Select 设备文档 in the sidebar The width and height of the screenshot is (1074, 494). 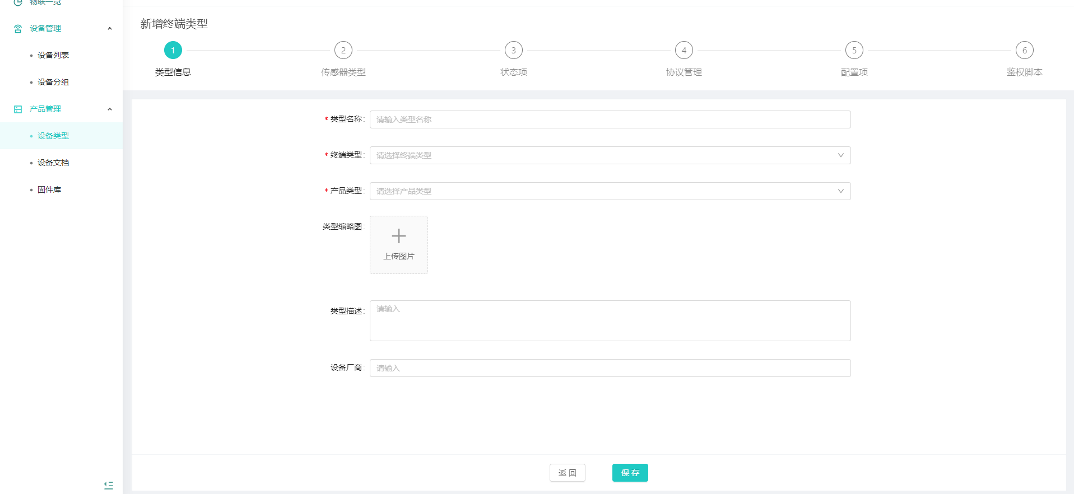pos(53,162)
